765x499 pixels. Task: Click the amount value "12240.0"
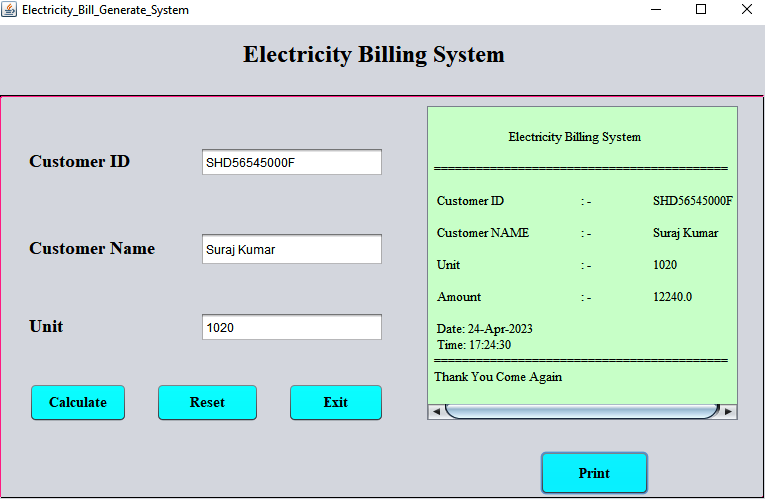[x=672, y=297]
